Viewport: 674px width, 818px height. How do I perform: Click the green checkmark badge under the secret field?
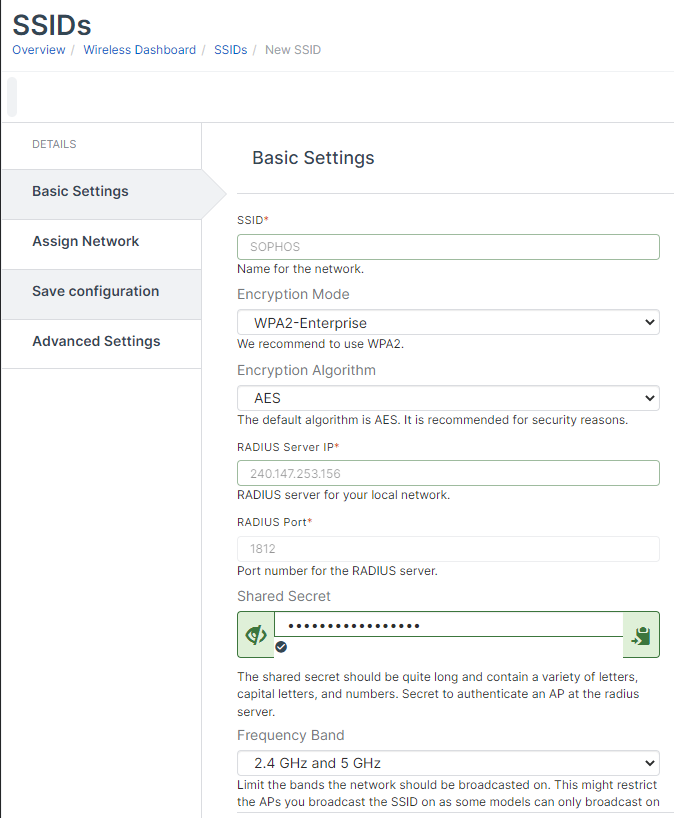click(x=280, y=647)
